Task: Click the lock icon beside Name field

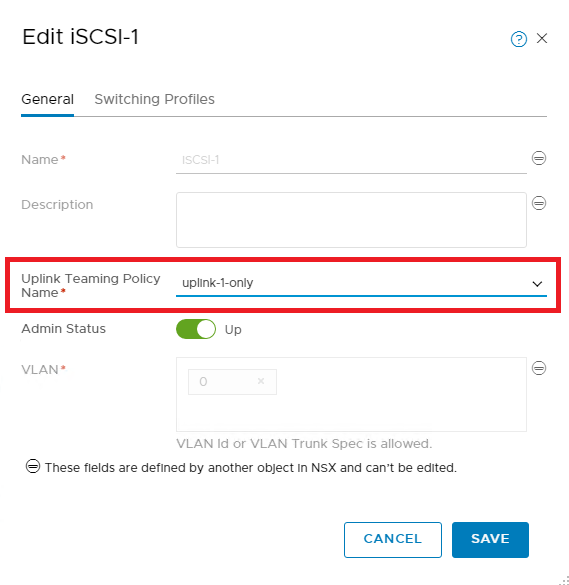Action: pos(539,158)
